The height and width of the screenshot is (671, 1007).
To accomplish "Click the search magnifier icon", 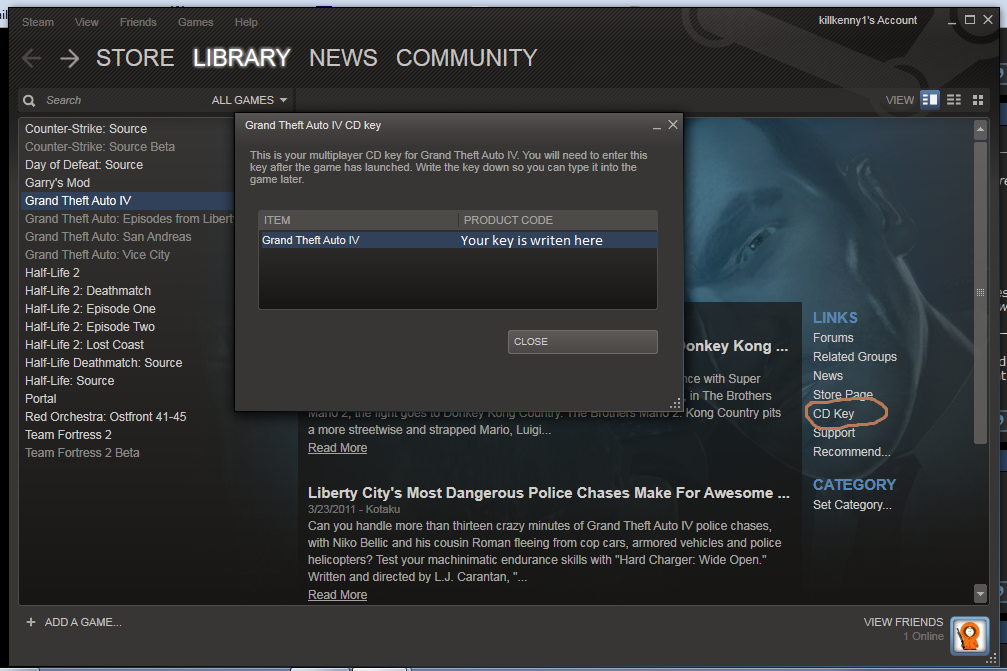I will point(29,101).
